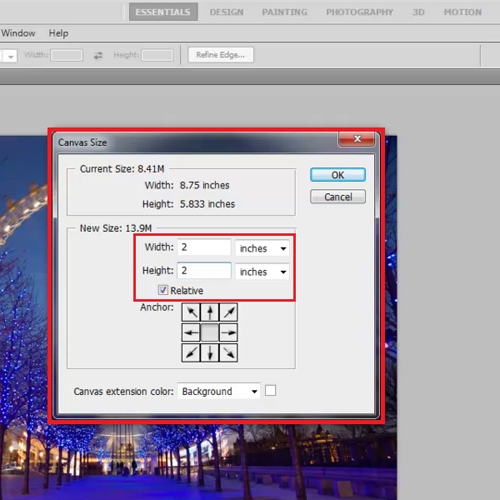This screenshot has width=500, height=500.
Task: Click the New Size Width field
Action: pyautogui.click(x=204, y=247)
